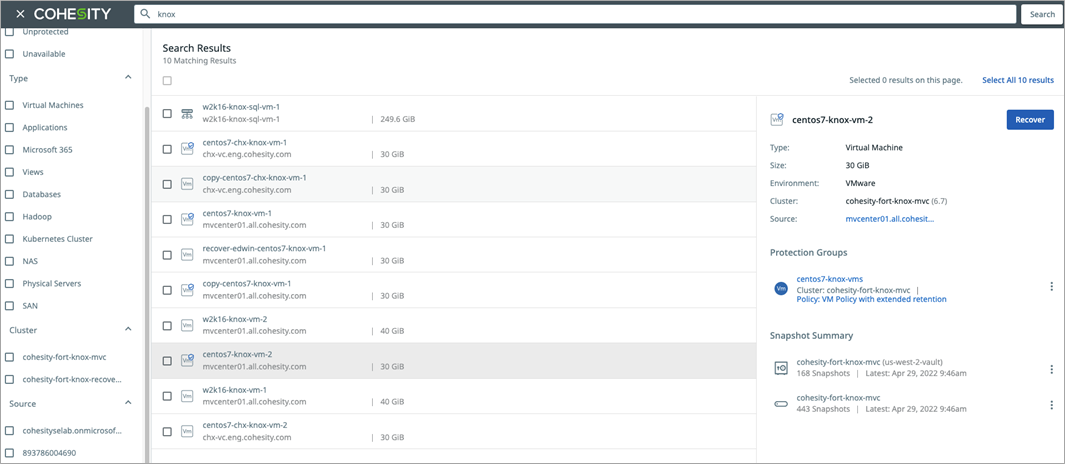This screenshot has width=1065, height=464.
Task: Click the blue Vm protection group badge
Action: tap(780, 288)
